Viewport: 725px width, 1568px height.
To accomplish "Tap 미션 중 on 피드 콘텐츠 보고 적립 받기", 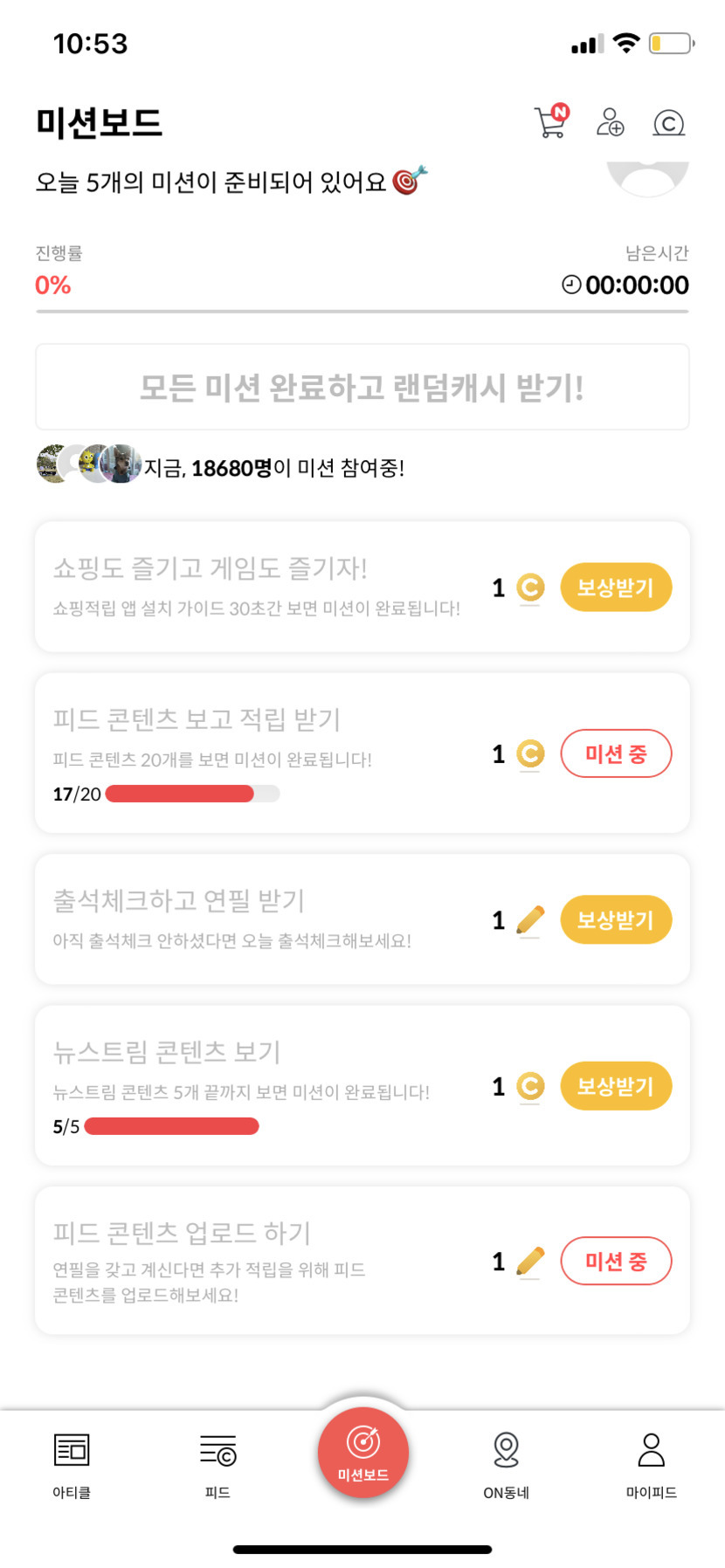I will (x=616, y=753).
